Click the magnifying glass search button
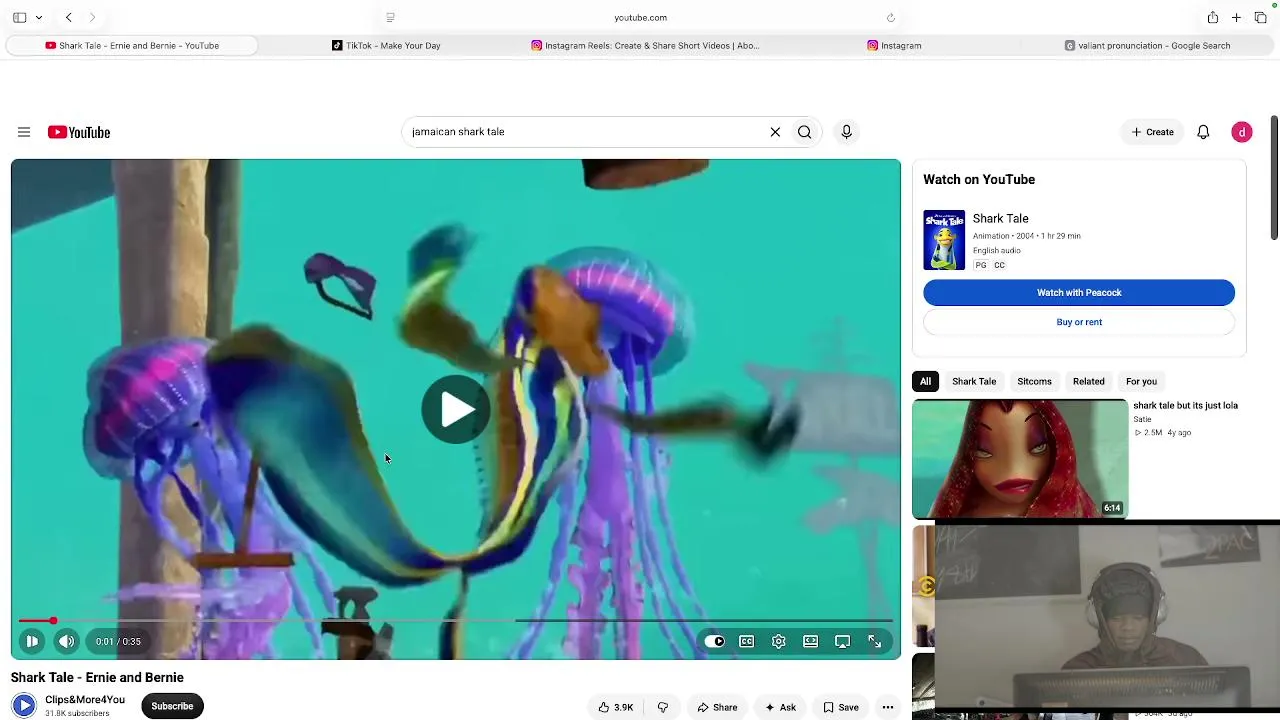 tap(804, 132)
